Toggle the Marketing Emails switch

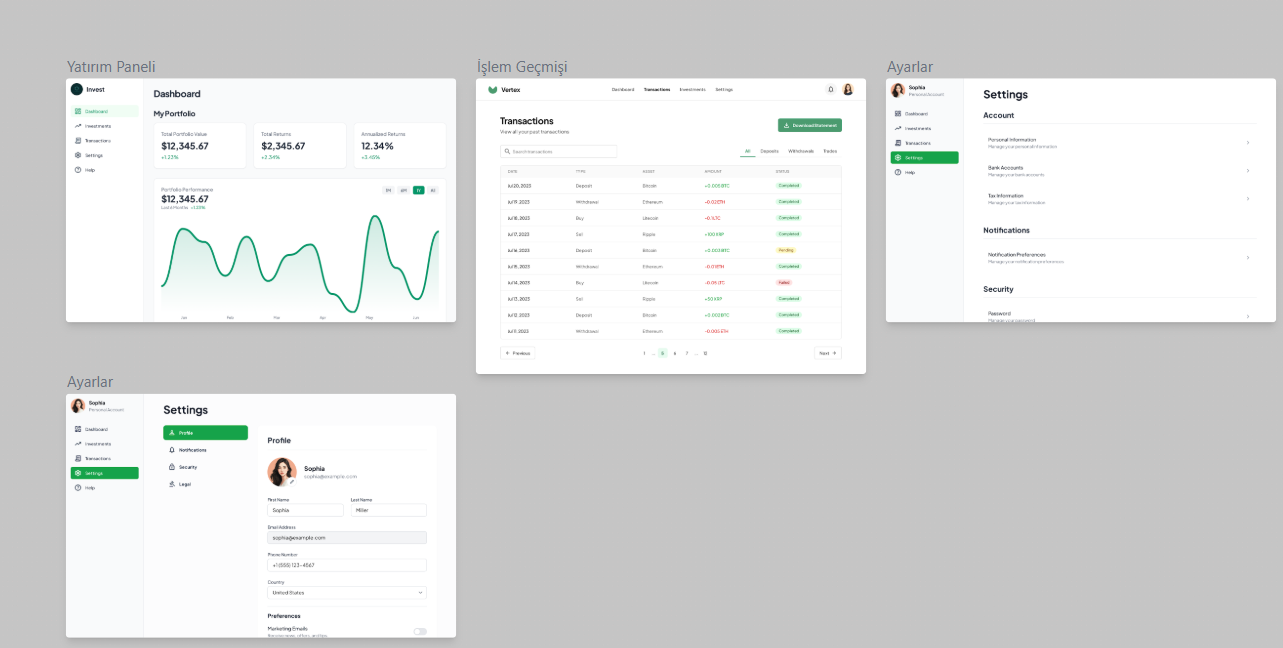click(x=420, y=631)
